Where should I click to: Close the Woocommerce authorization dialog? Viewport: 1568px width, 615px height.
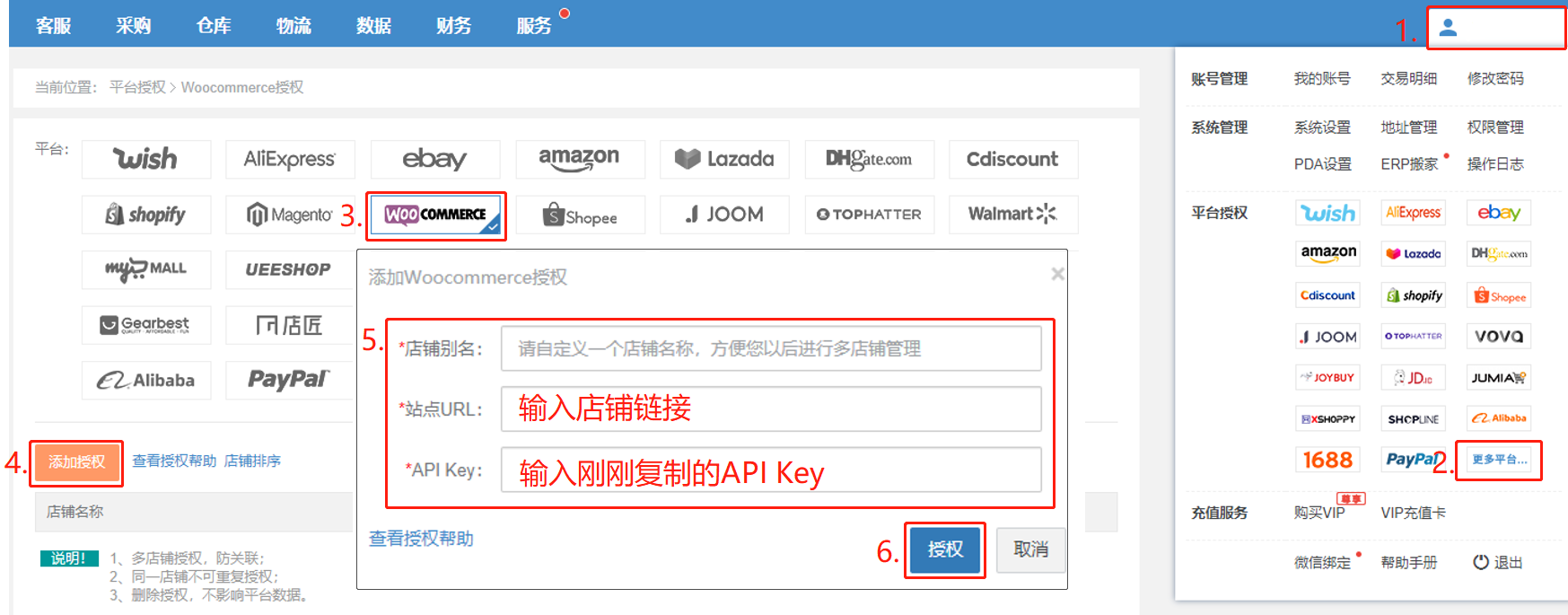1057,274
